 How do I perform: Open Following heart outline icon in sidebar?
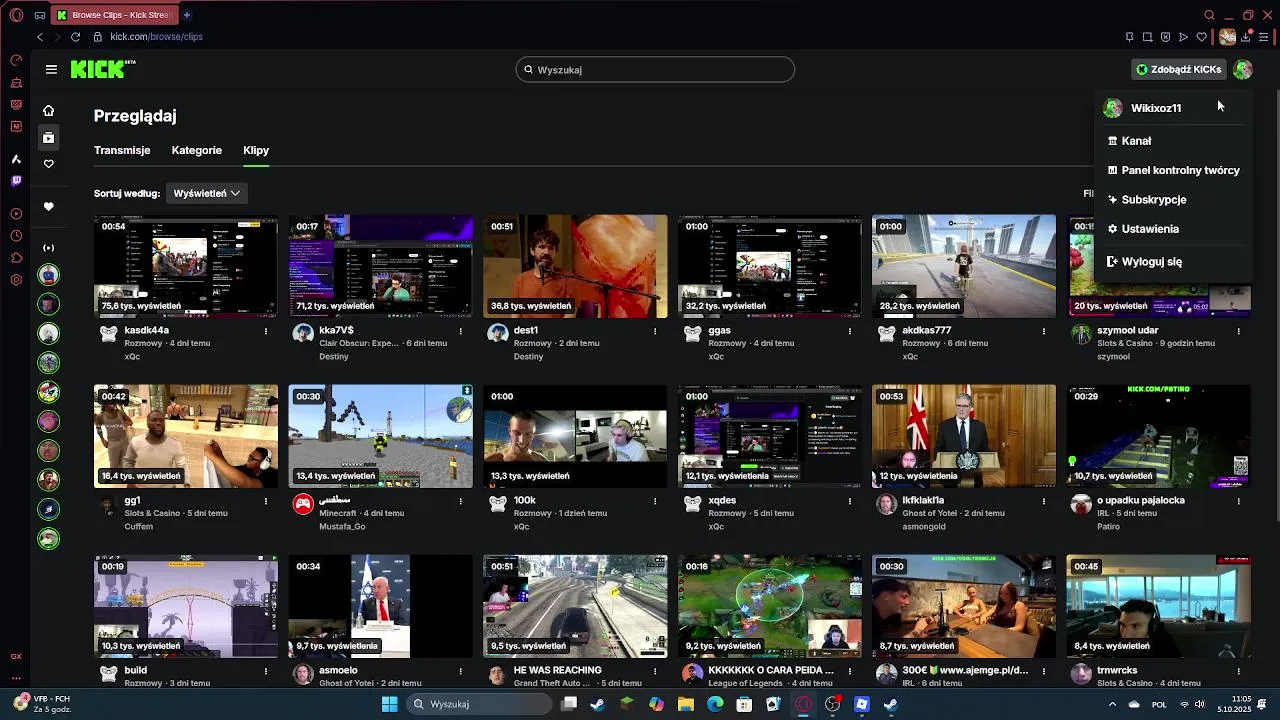pyautogui.click(x=48, y=164)
